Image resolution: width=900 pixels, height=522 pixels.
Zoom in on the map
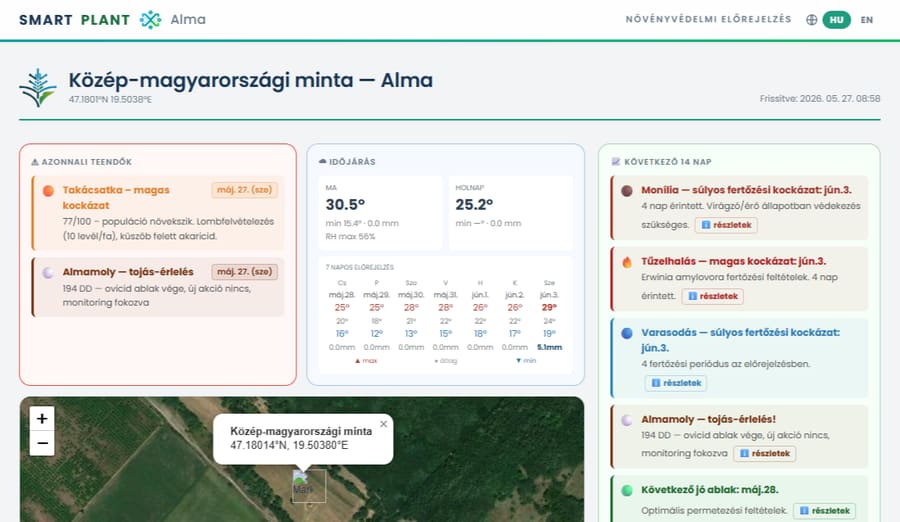point(42,419)
